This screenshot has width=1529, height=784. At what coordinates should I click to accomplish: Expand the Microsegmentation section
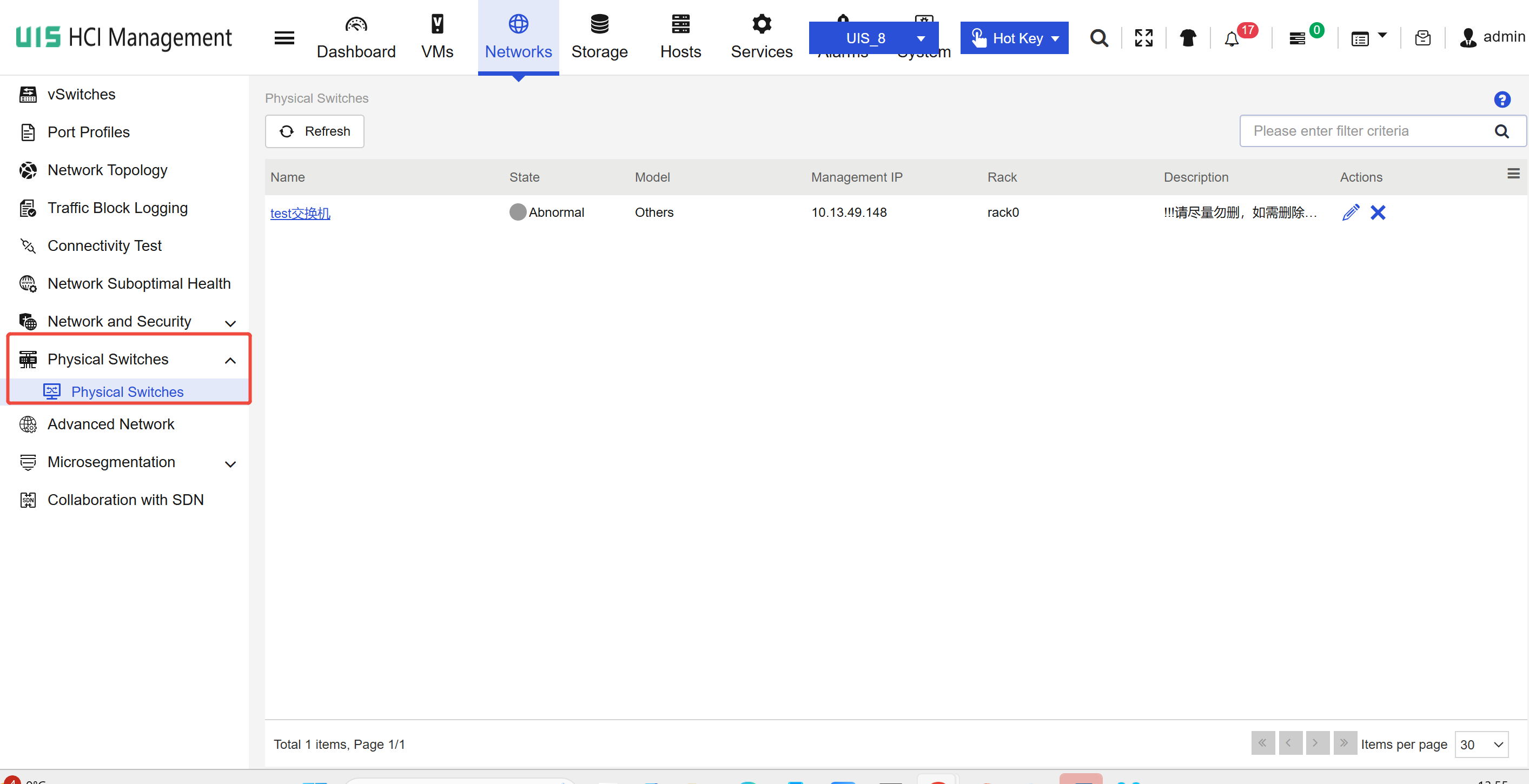(x=230, y=463)
